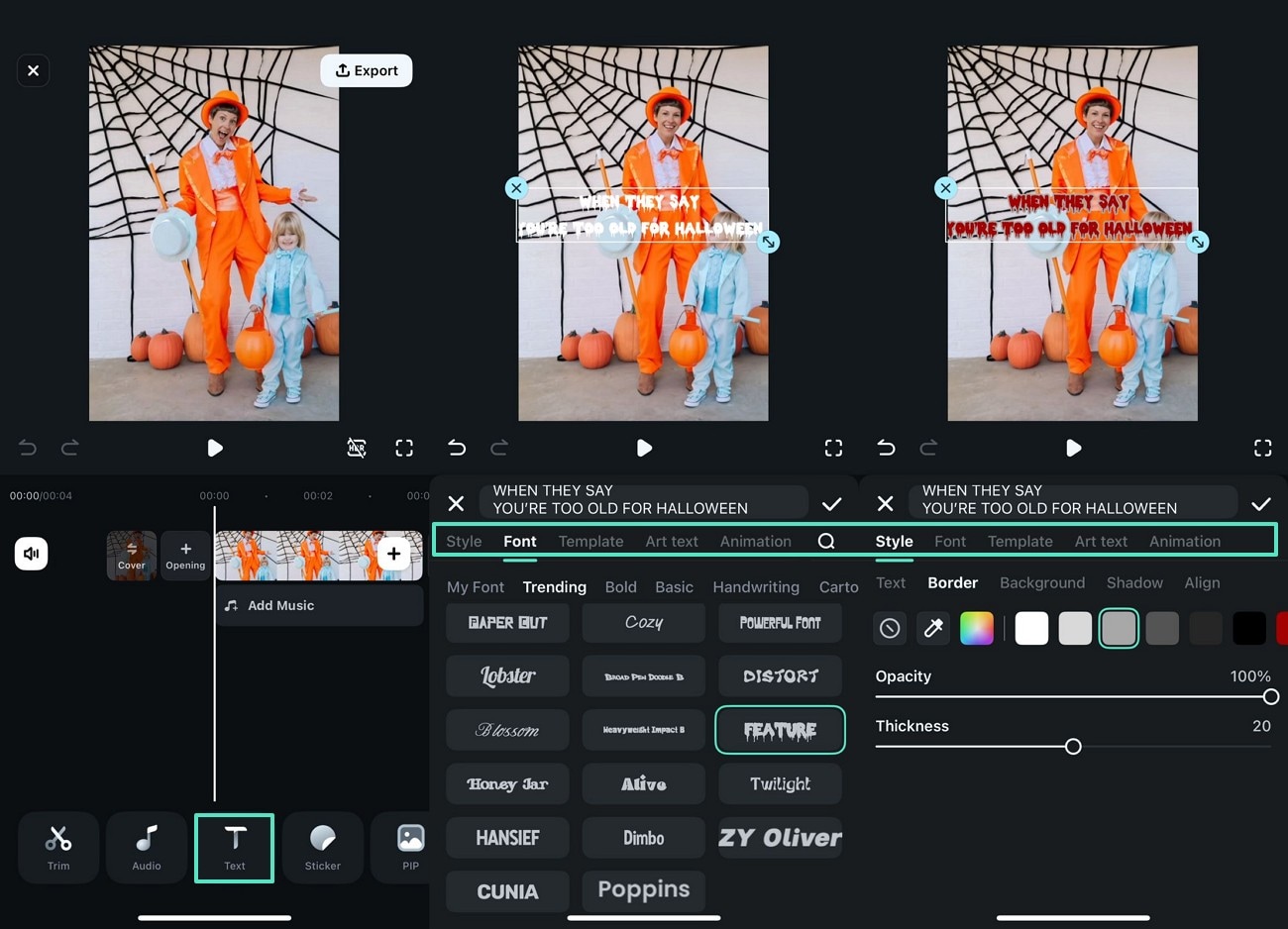This screenshot has height=929, width=1288.
Task: Undo on the left screen
Action: (x=28, y=448)
